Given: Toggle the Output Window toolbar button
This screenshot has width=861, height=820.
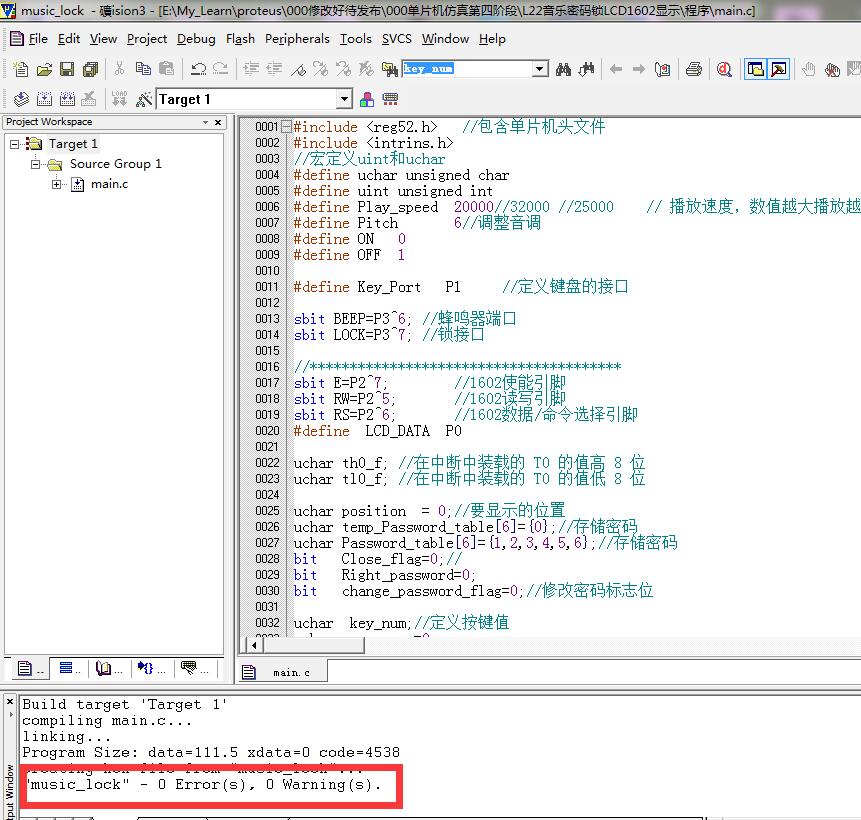Looking at the screenshot, I should tap(777, 69).
